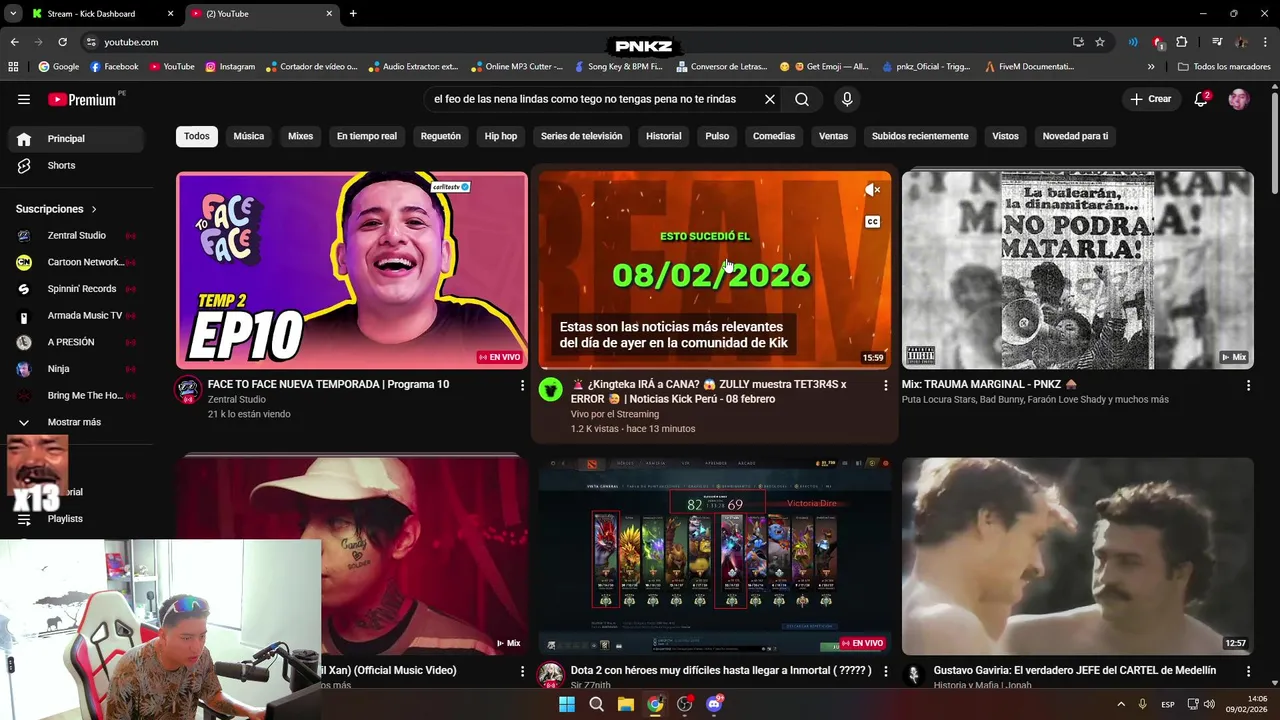Select the Mixes filter chip
This screenshot has width=1280, height=720.
coord(300,136)
